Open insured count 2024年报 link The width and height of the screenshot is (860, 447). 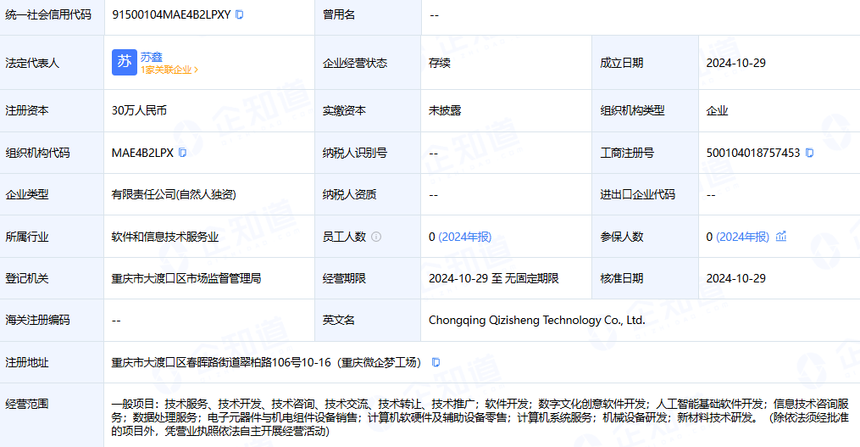pyautogui.click(x=743, y=236)
